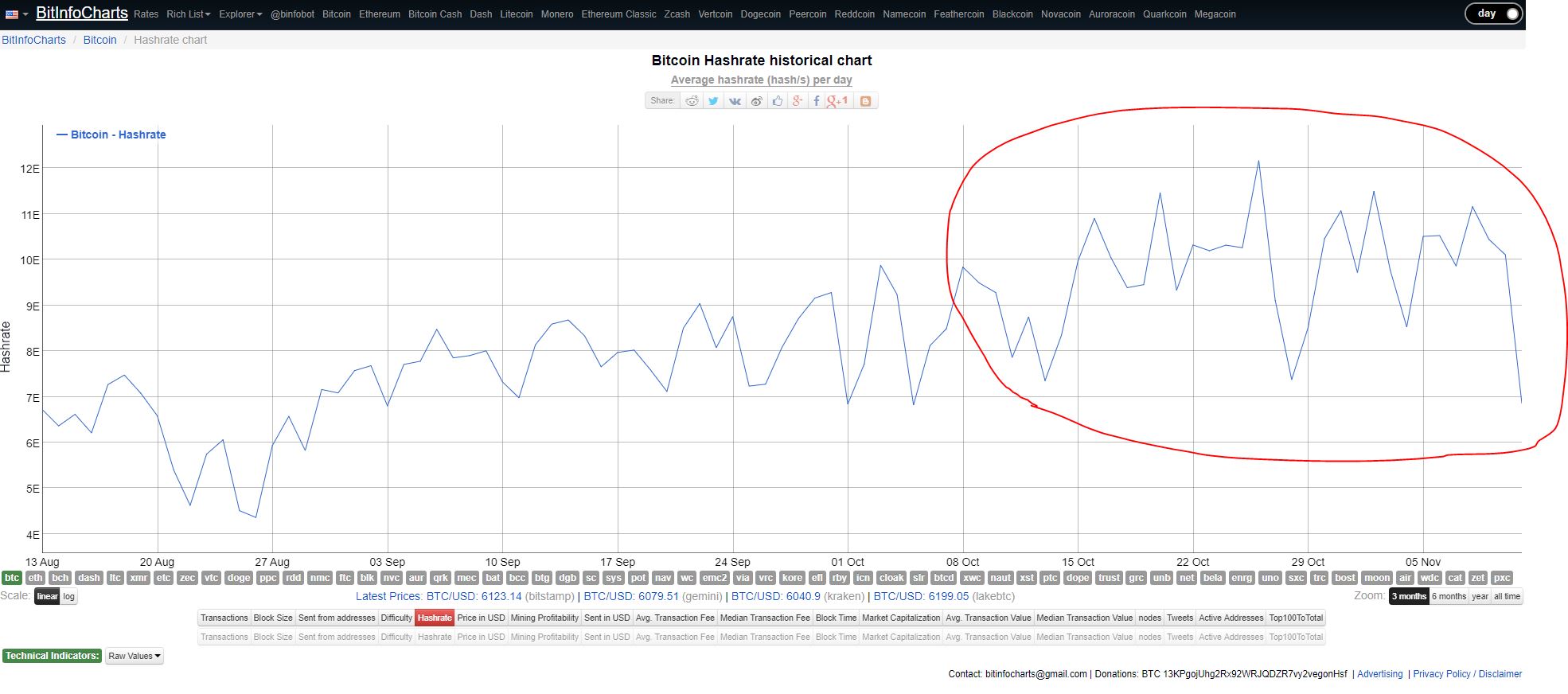Switch scale to linear
The height and width of the screenshot is (694, 1568).
47,596
